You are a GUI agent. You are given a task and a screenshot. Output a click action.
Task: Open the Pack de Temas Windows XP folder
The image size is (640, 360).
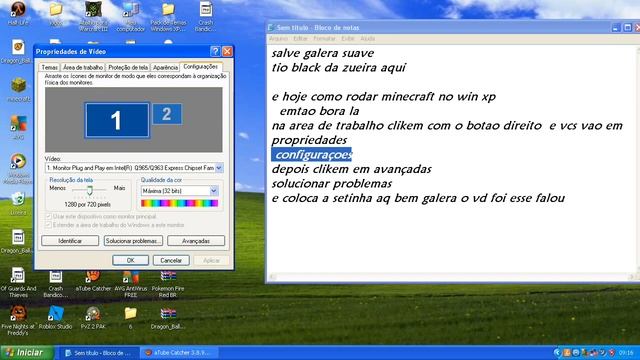(168, 16)
